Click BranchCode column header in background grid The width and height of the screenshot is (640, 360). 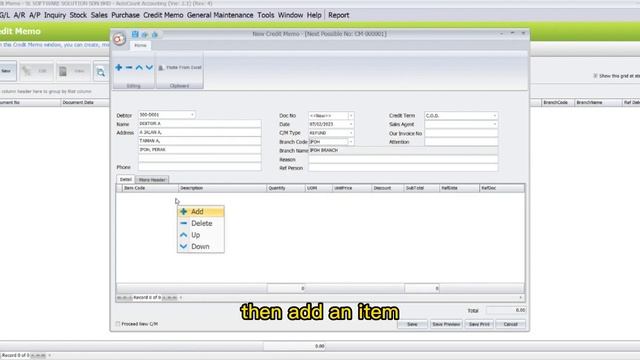[x=558, y=102]
